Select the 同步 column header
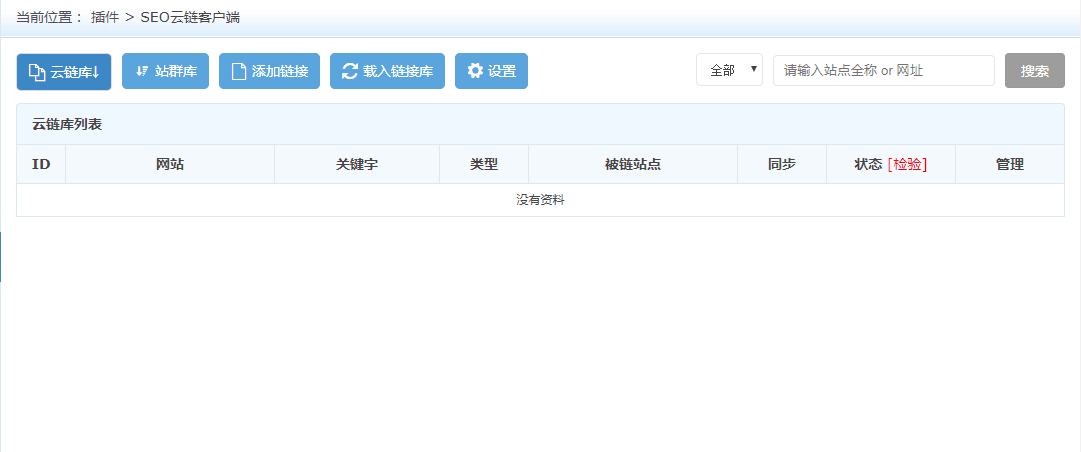 (782, 164)
